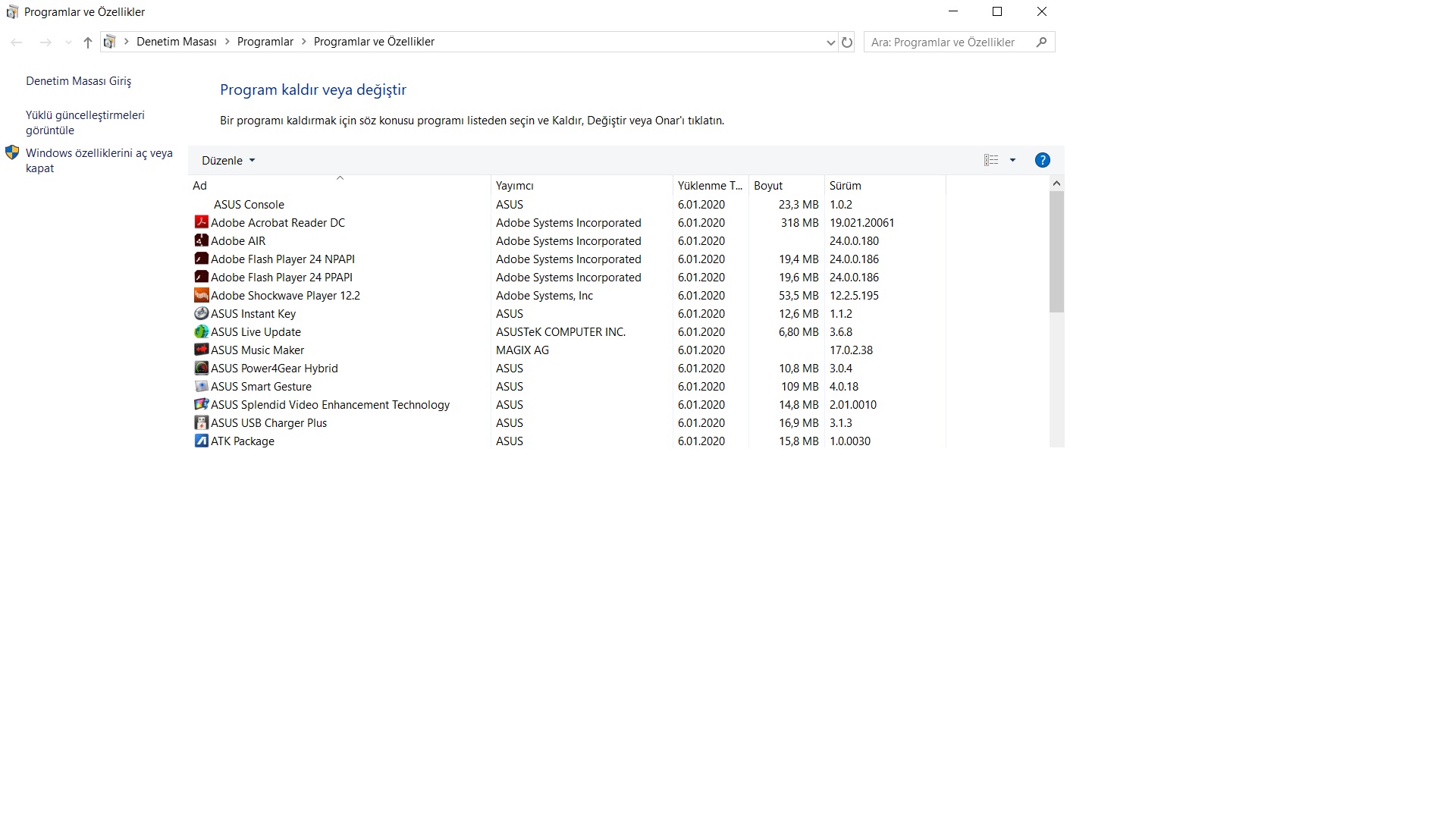1456x819 pixels.
Task: Click the refresh icon beside address bar
Action: tap(847, 42)
